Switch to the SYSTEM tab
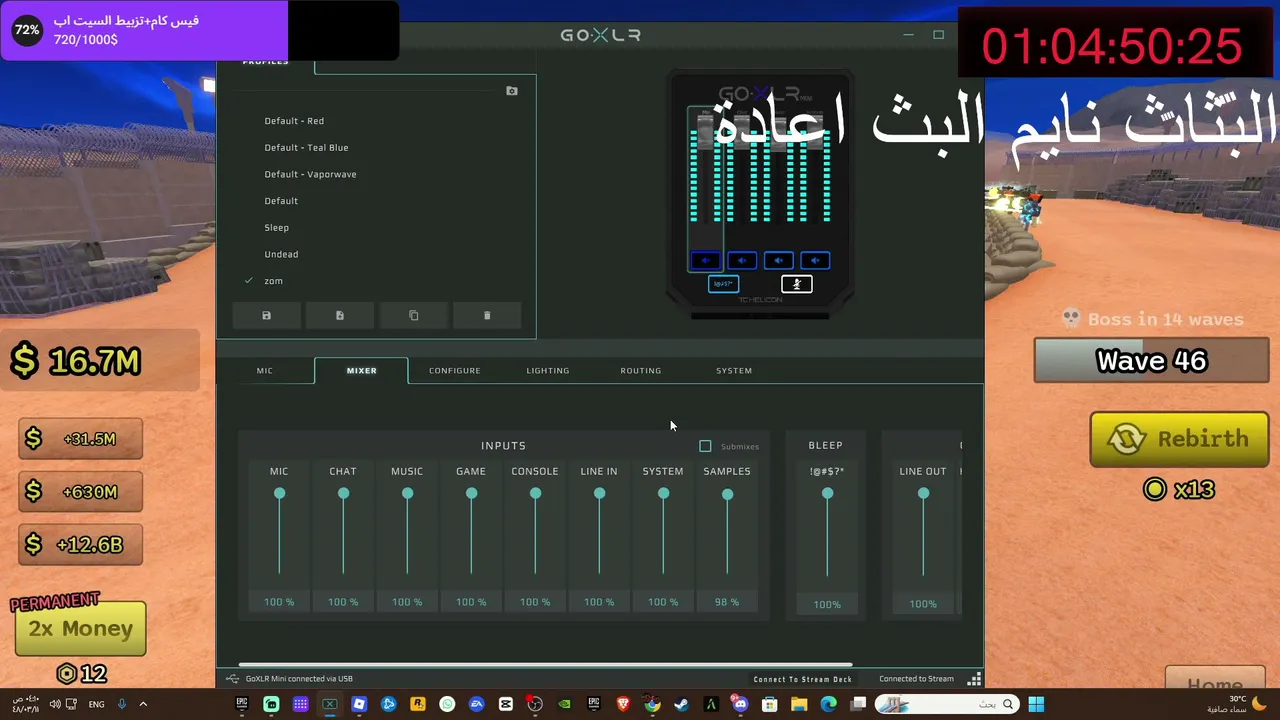This screenshot has height=720, width=1280. 734,371
